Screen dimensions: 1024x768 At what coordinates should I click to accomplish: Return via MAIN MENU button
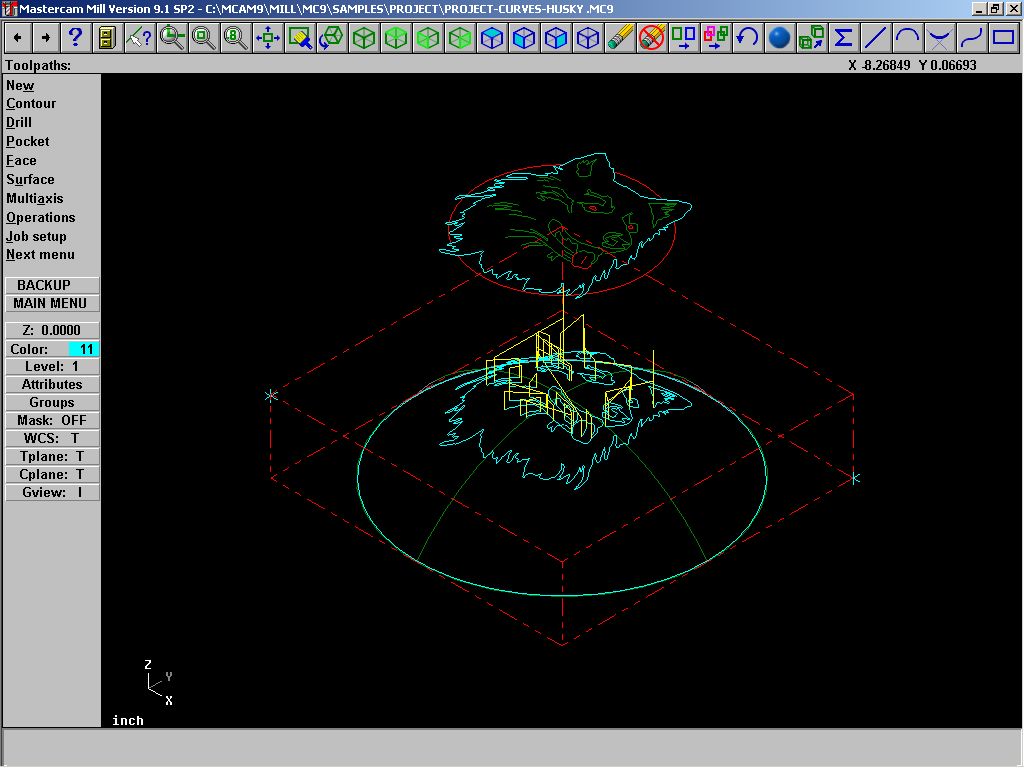[x=52, y=303]
